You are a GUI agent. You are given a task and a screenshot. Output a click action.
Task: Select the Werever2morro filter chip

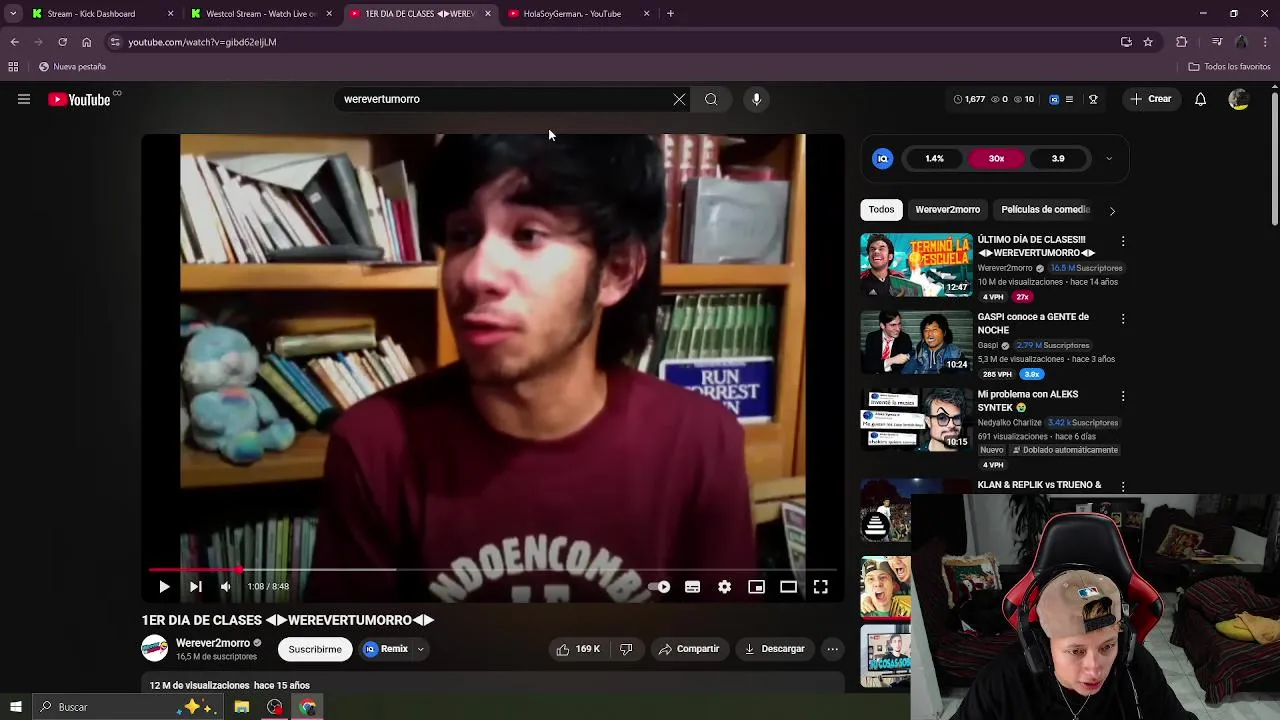click(947, 209)
